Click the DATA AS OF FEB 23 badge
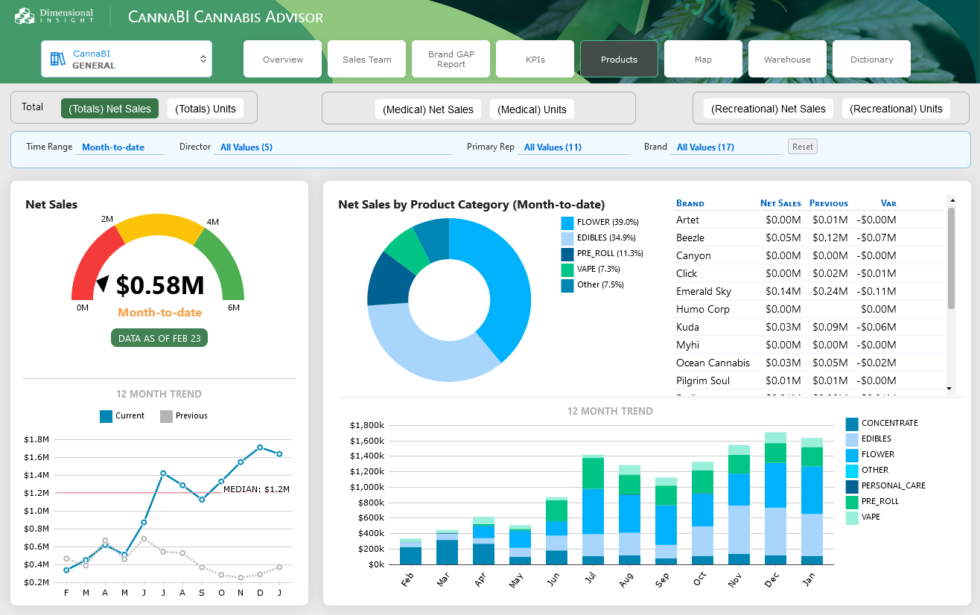The image size is (980, 615). (x=158, y=338)
